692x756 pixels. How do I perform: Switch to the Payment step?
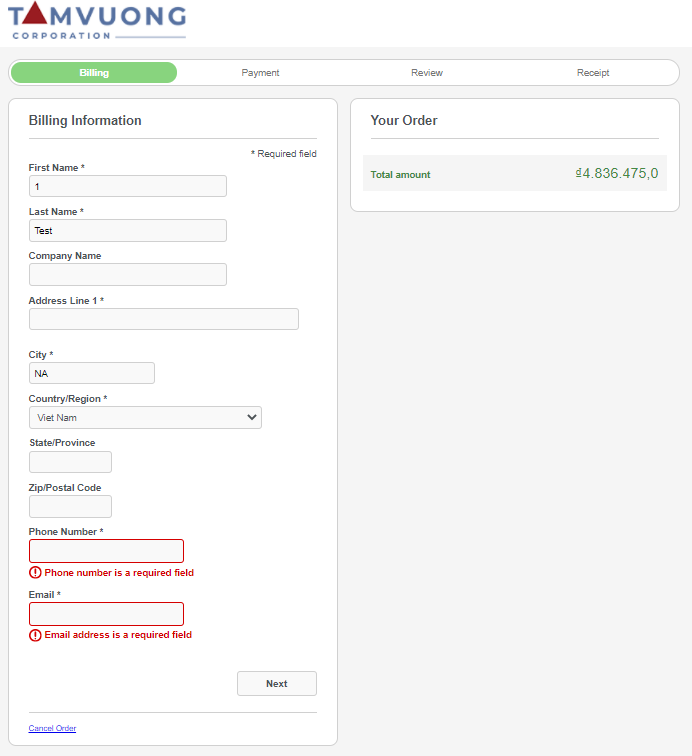pyautogui.click(x=260, y=73)
